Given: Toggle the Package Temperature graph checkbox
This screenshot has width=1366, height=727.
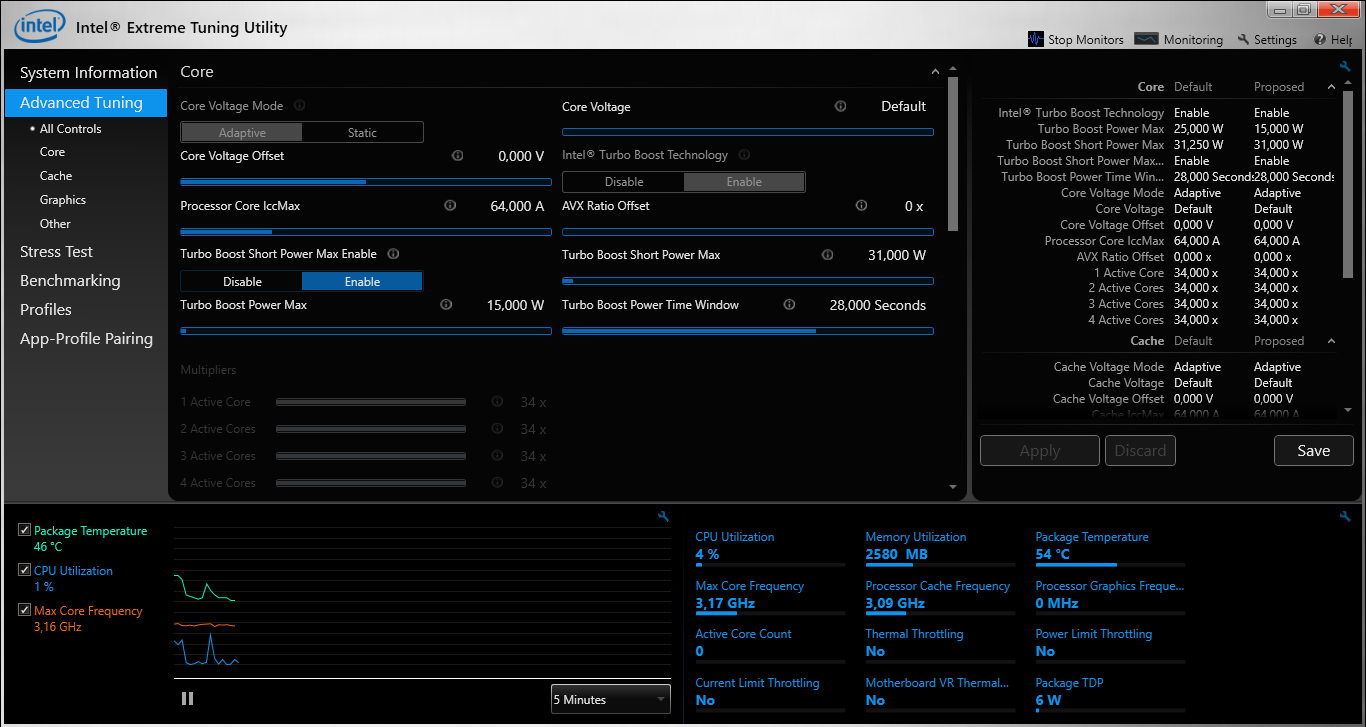Looking at the screenshot, I should click(x=25, y=530).
